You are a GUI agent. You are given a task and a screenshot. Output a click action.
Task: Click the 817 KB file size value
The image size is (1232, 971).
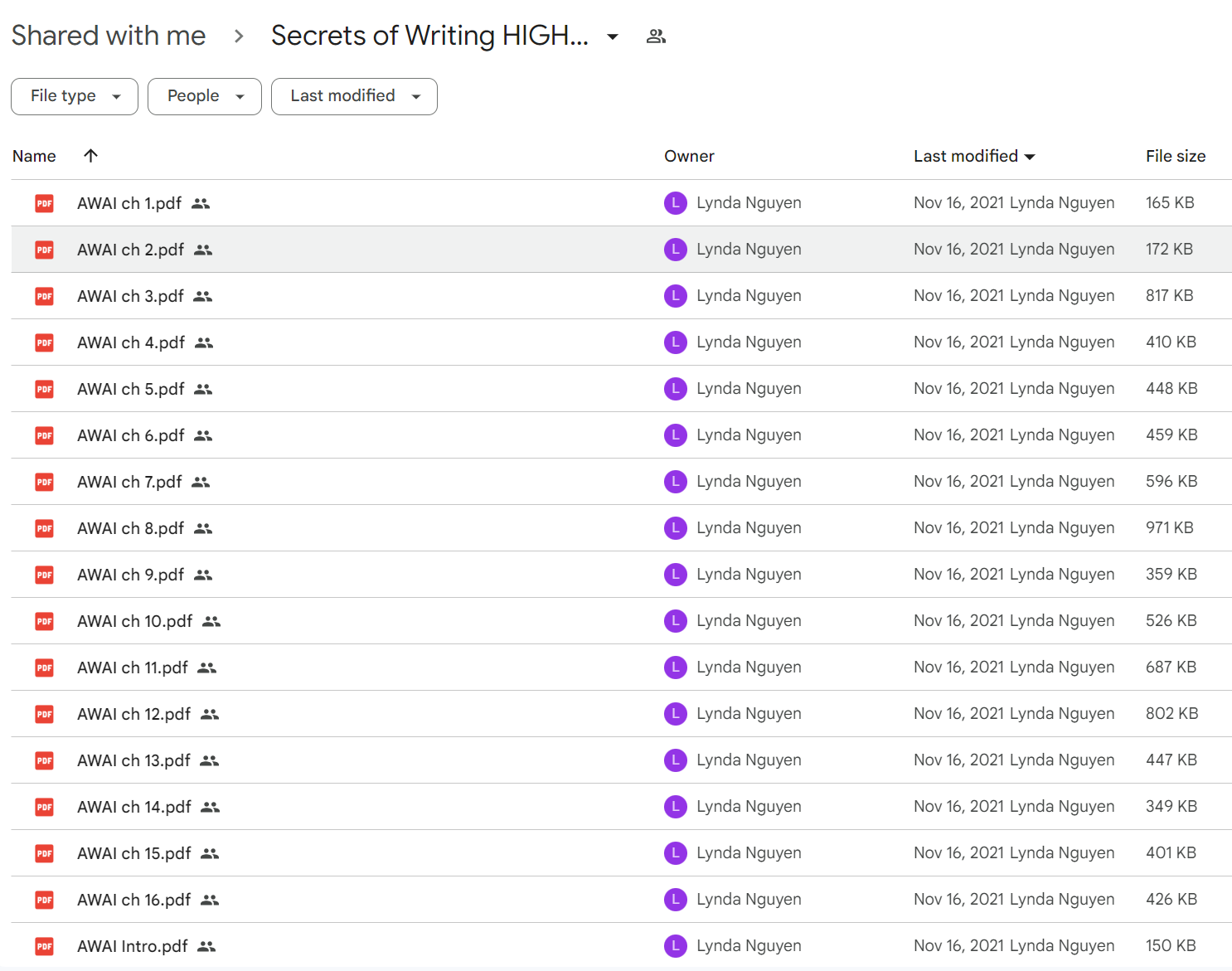tap(1170, 296)
